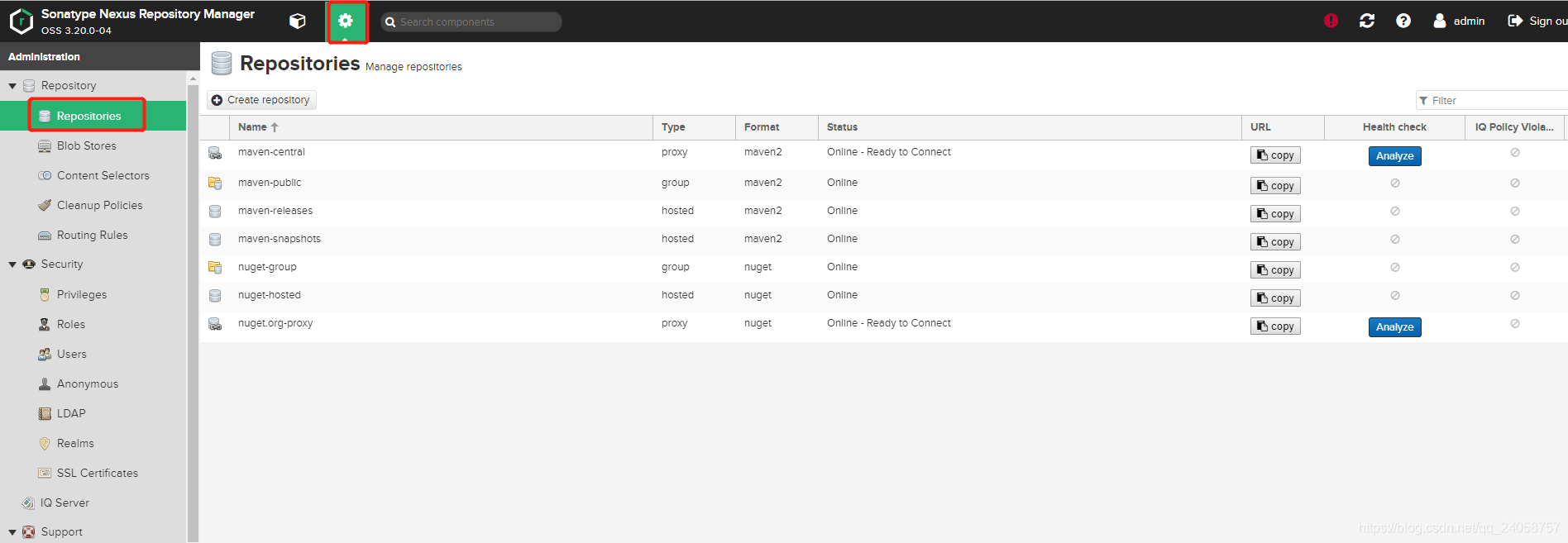1568x543 pixels.
Task: Click the Health check column header
Action: [1394, 127]
